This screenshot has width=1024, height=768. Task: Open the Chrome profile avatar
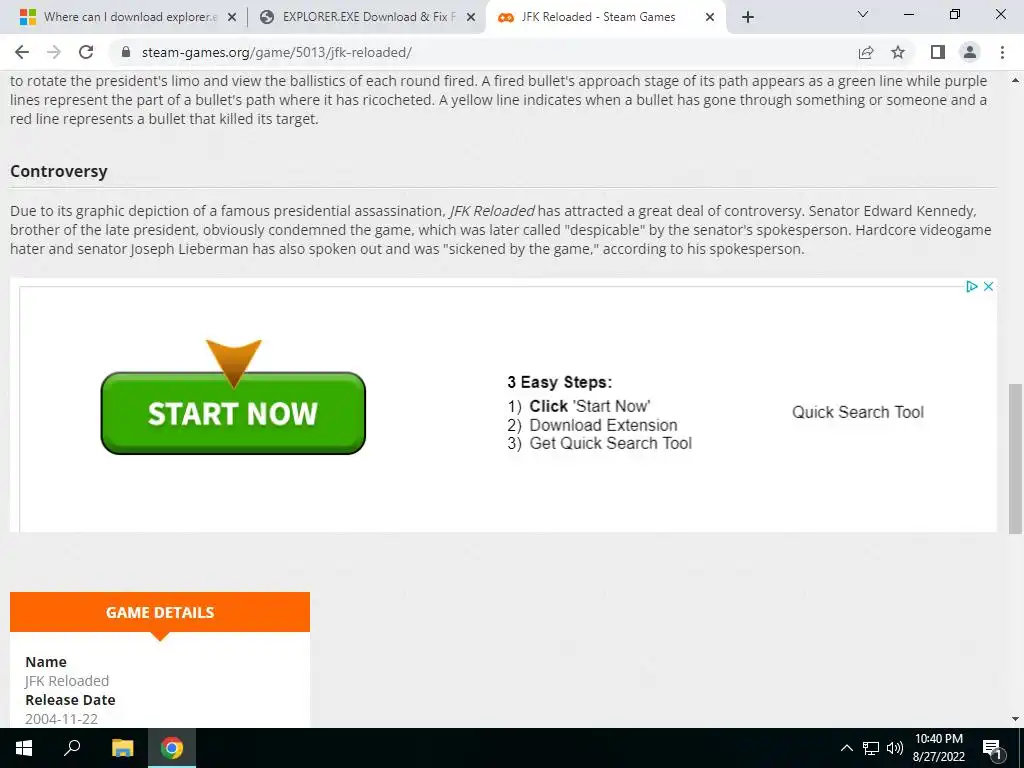tap(970, 52)
